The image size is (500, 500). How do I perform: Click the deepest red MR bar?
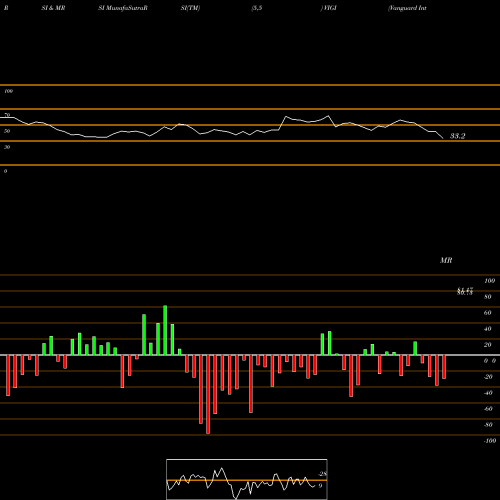[x=208, y=394]
